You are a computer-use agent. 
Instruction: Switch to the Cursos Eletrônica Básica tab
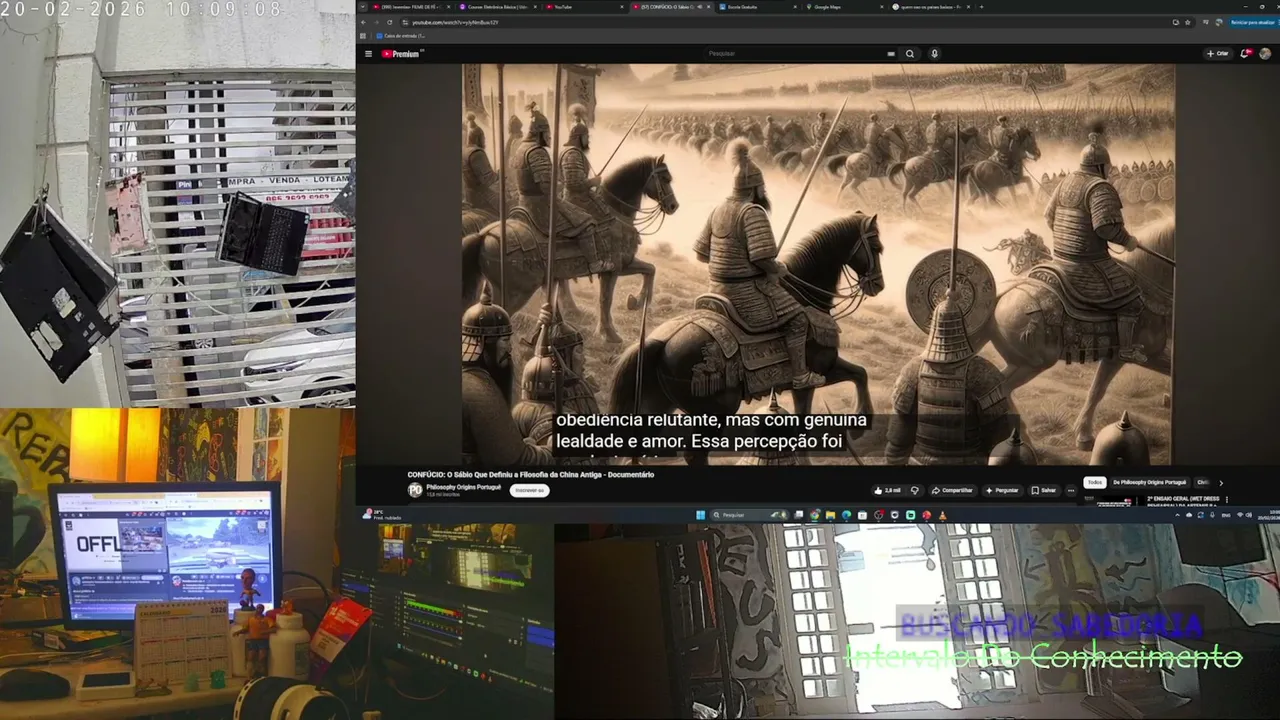pyautogui.click(x=496, y=7)
